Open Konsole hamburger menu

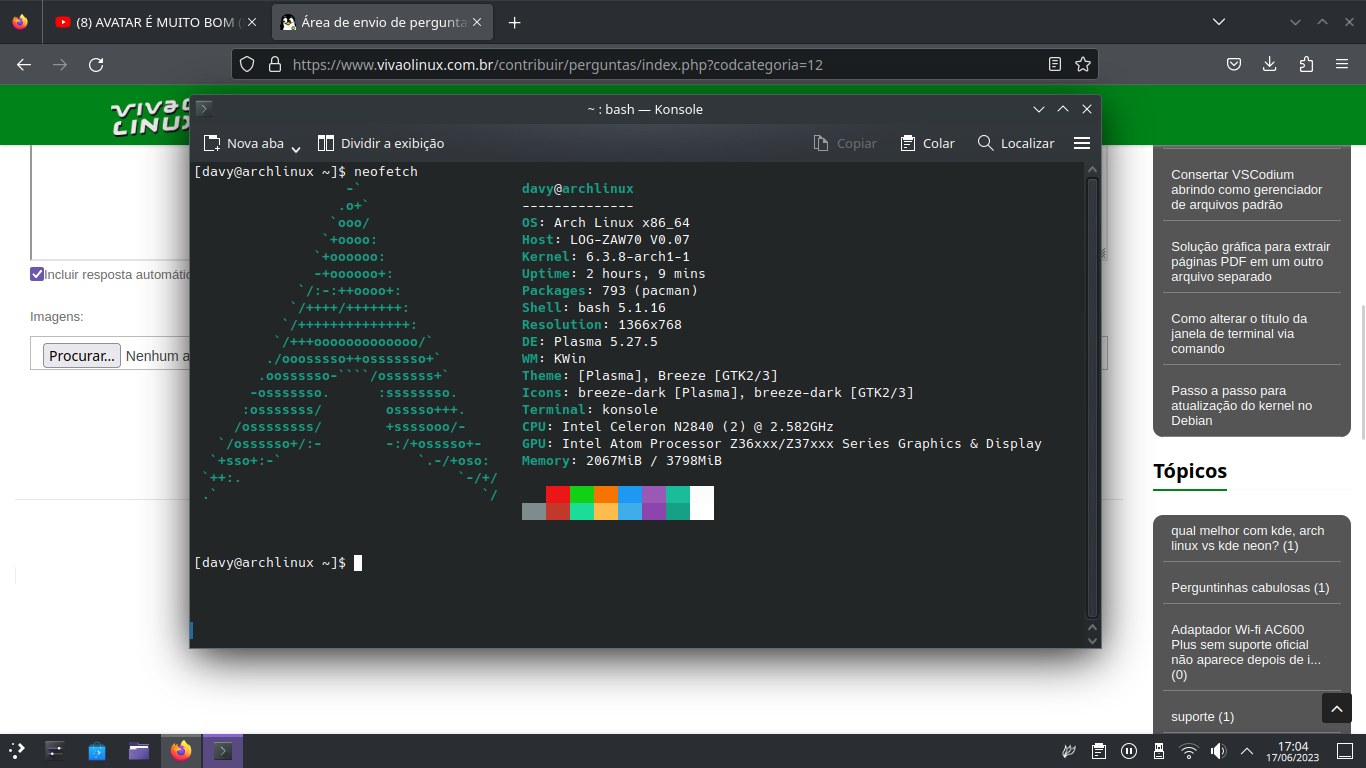pos(1081,143)
